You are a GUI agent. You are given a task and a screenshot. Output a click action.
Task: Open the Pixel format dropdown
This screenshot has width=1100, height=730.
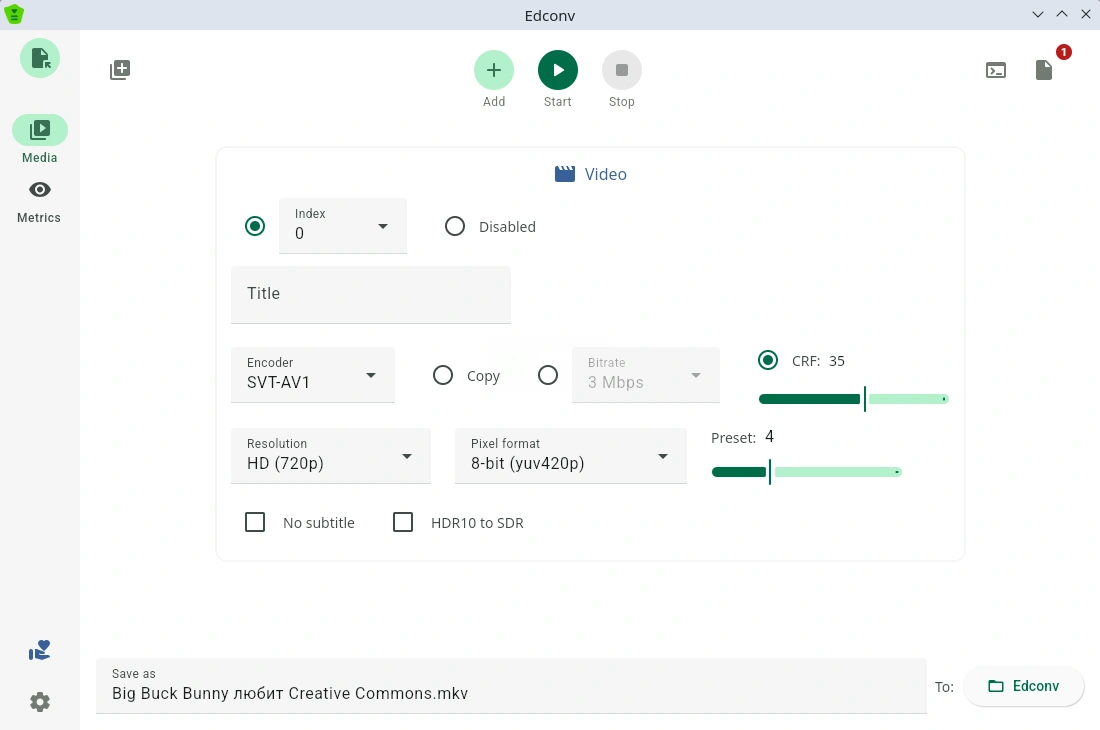tap(570, 456)
